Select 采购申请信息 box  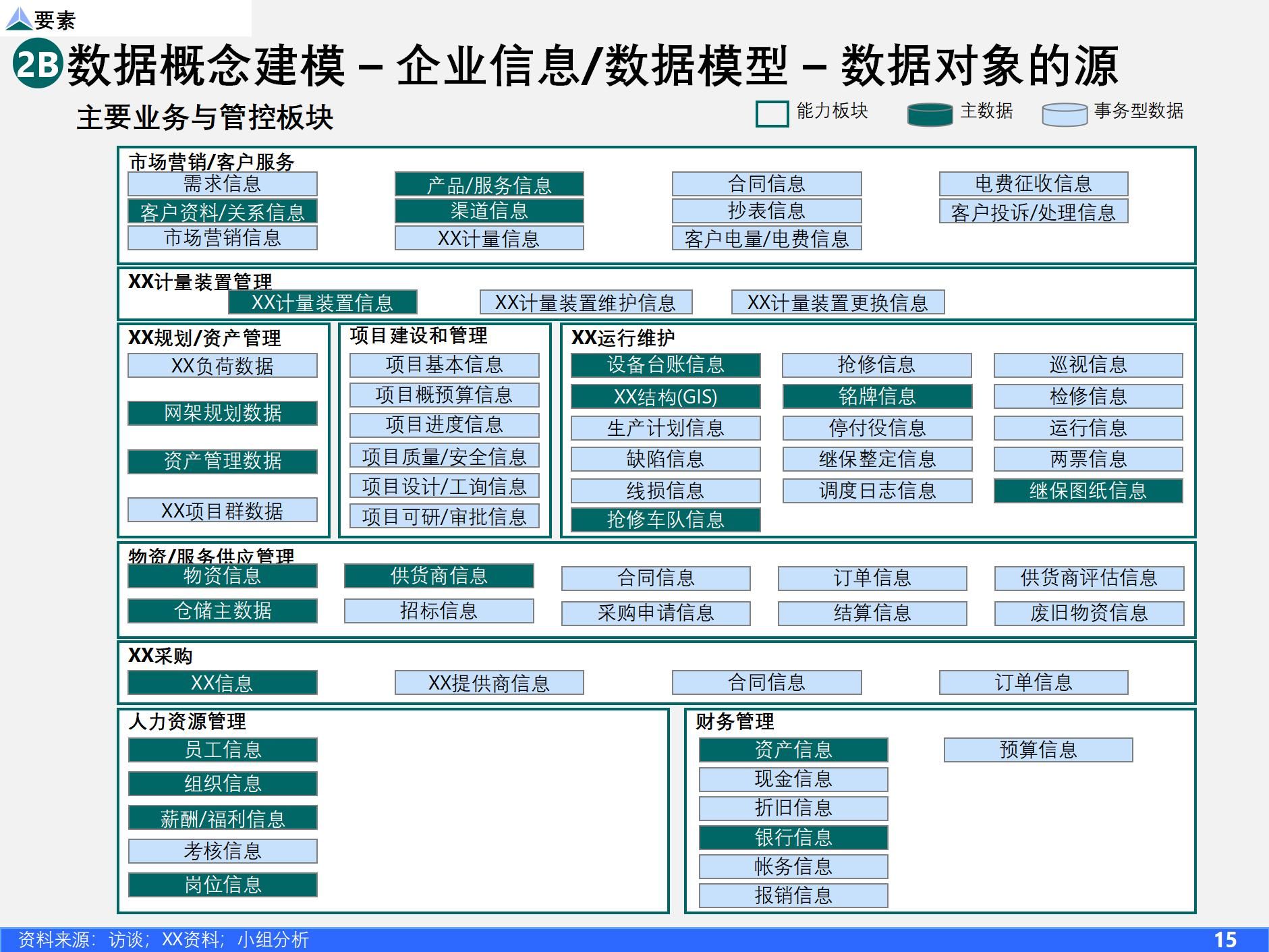[x=656, y=613]
